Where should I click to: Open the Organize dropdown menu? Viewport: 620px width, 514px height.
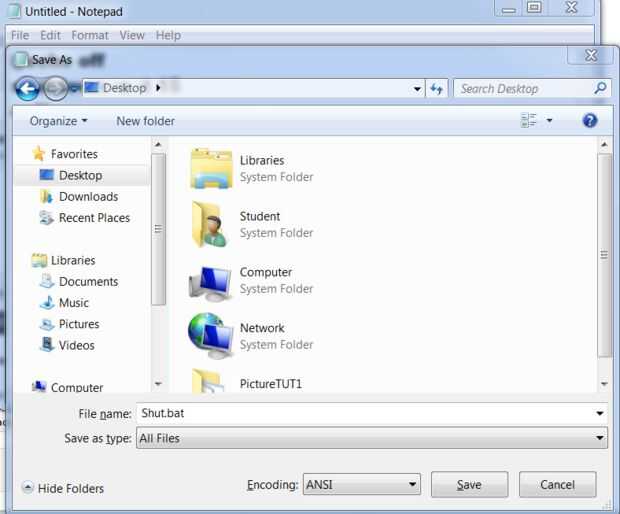point(59,121)
